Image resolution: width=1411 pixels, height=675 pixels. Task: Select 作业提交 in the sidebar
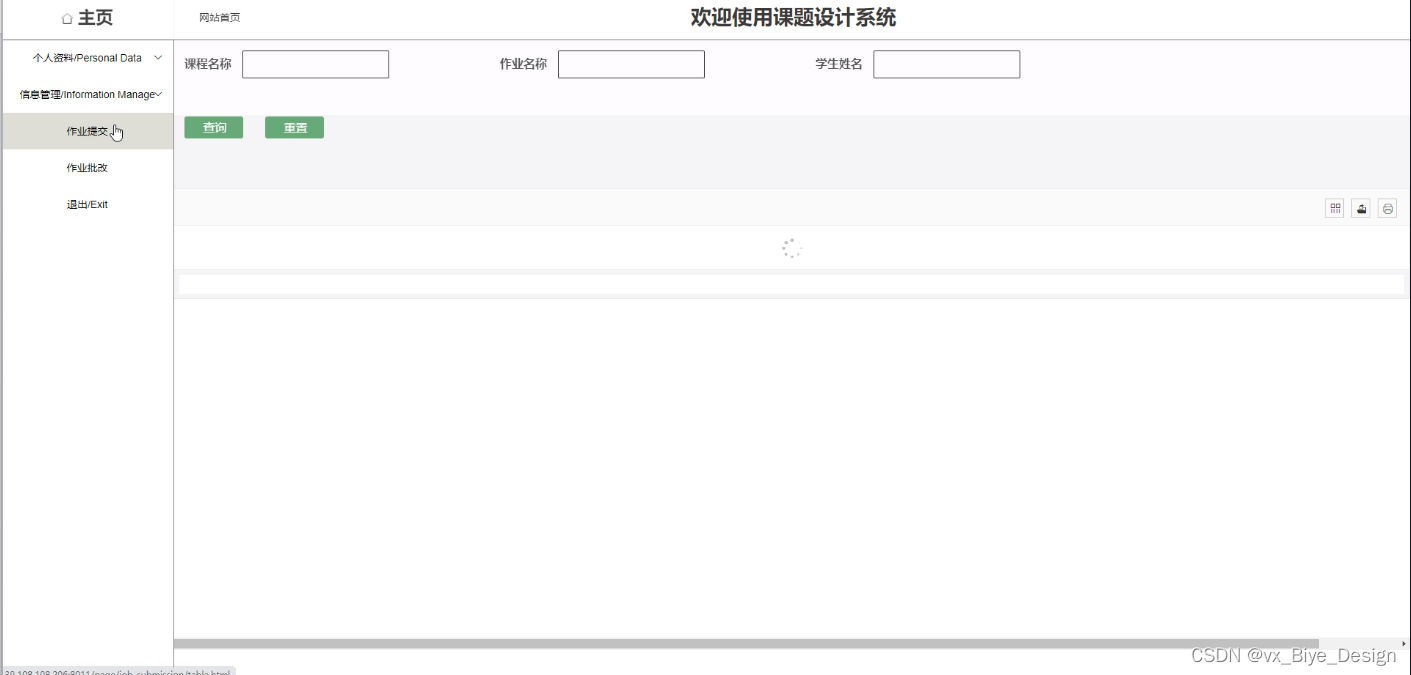coord(87,131)
